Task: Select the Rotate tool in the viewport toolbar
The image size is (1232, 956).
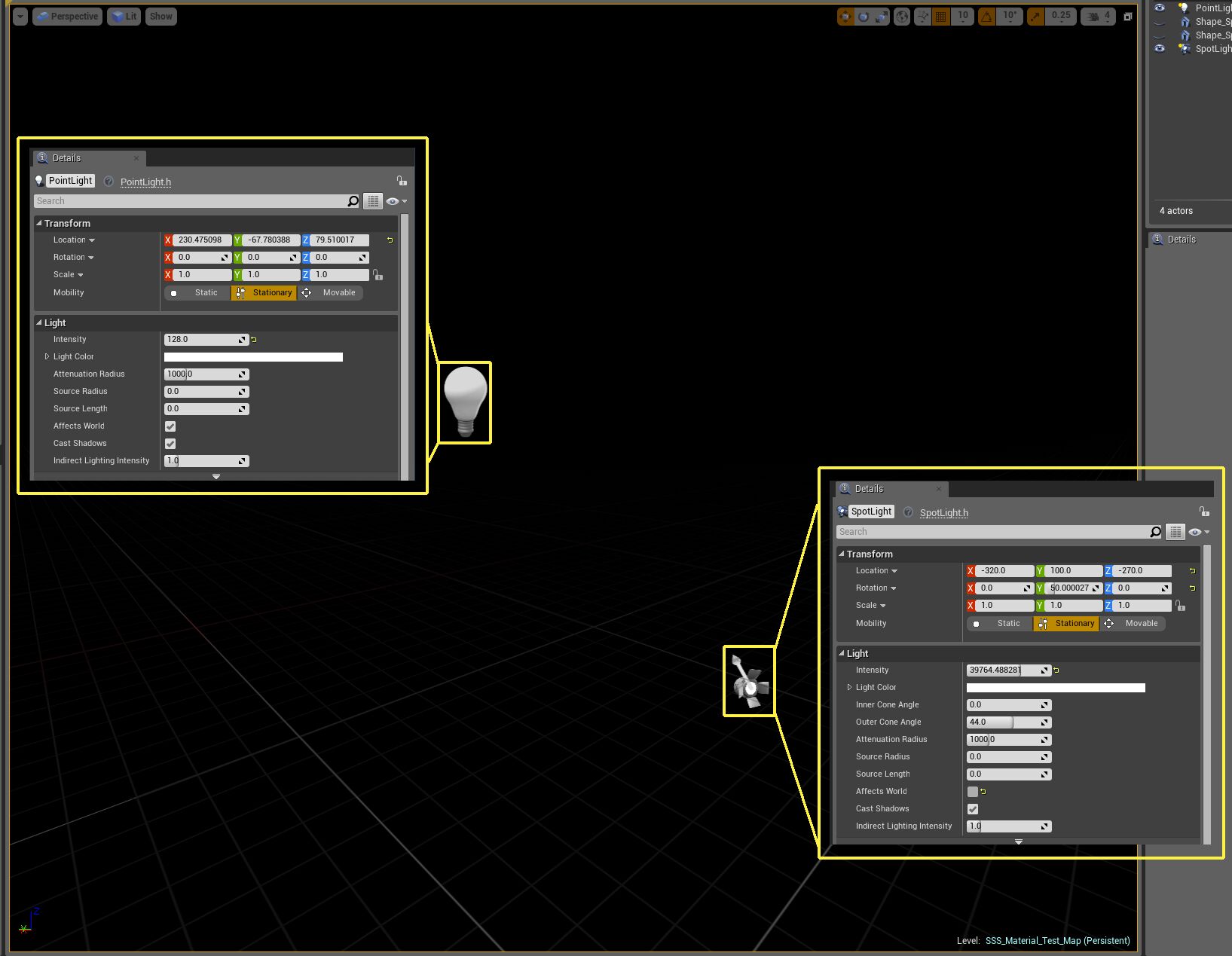Action: tap(862, 17)
